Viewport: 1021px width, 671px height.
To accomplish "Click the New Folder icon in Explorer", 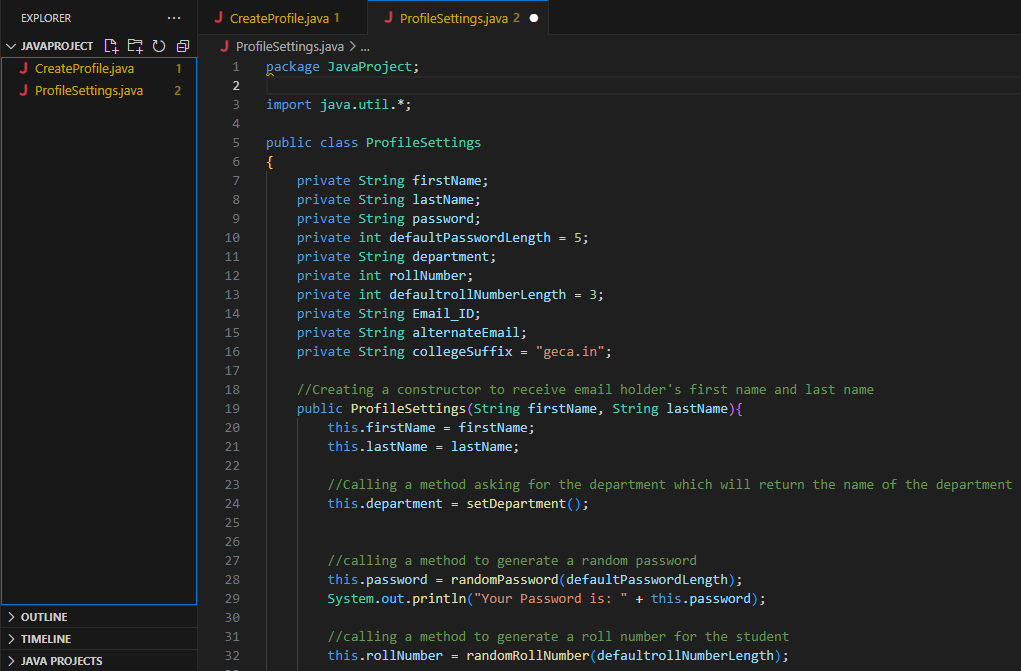I will click(135, 46).
